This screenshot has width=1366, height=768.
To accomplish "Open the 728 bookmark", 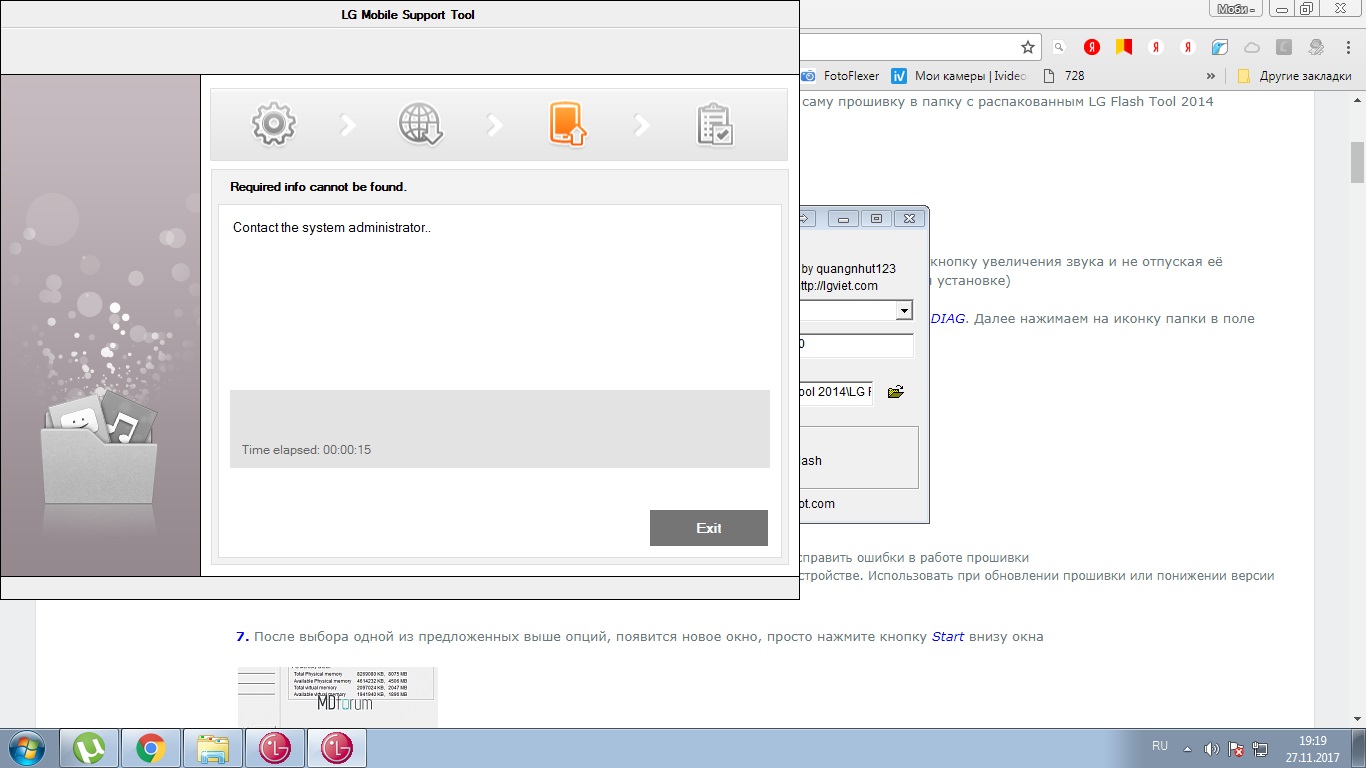I will pyautogui.click(x=1064, y=75).
